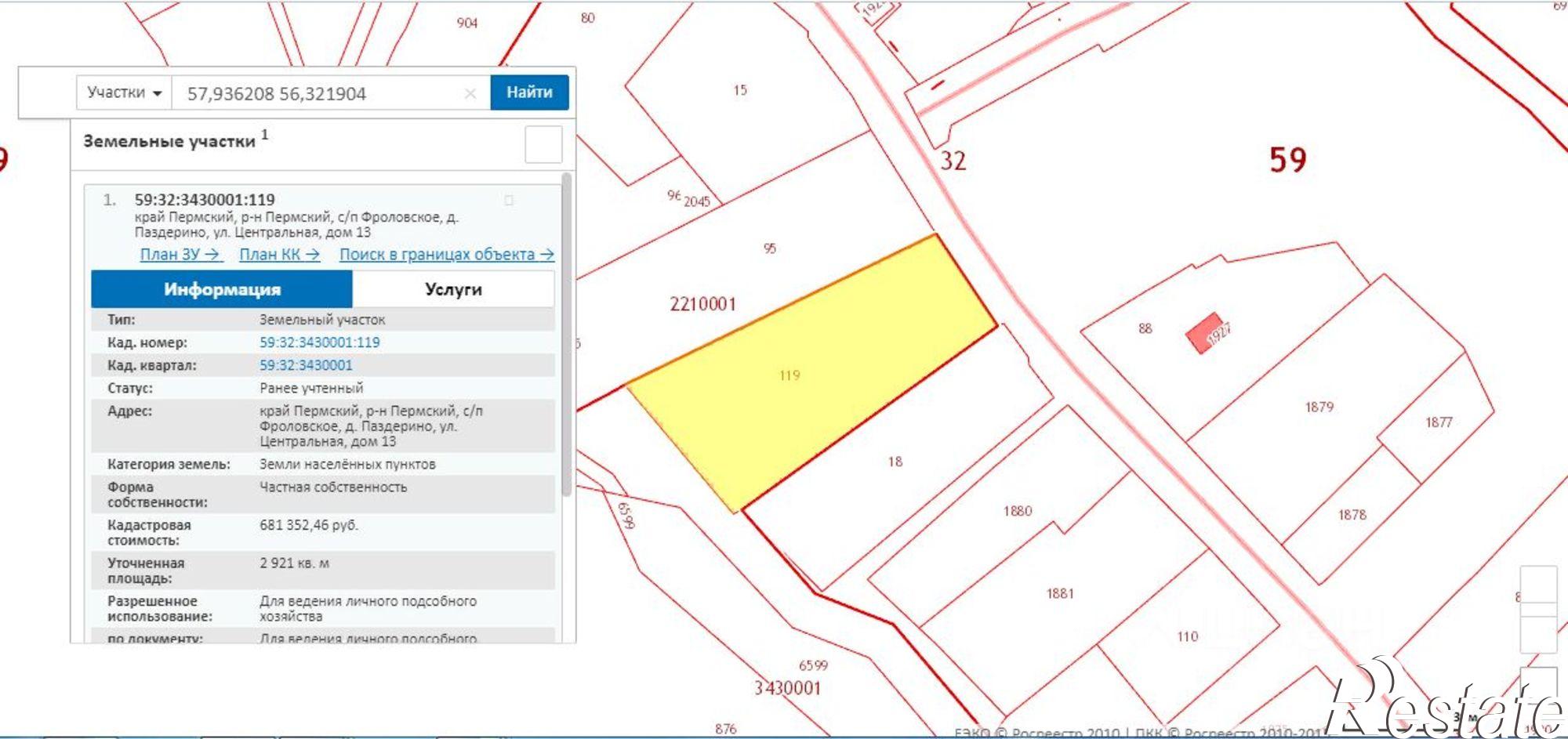Clear the coordinates with the X icon
The image size is (1568, 739).
(x=470, y=94)
